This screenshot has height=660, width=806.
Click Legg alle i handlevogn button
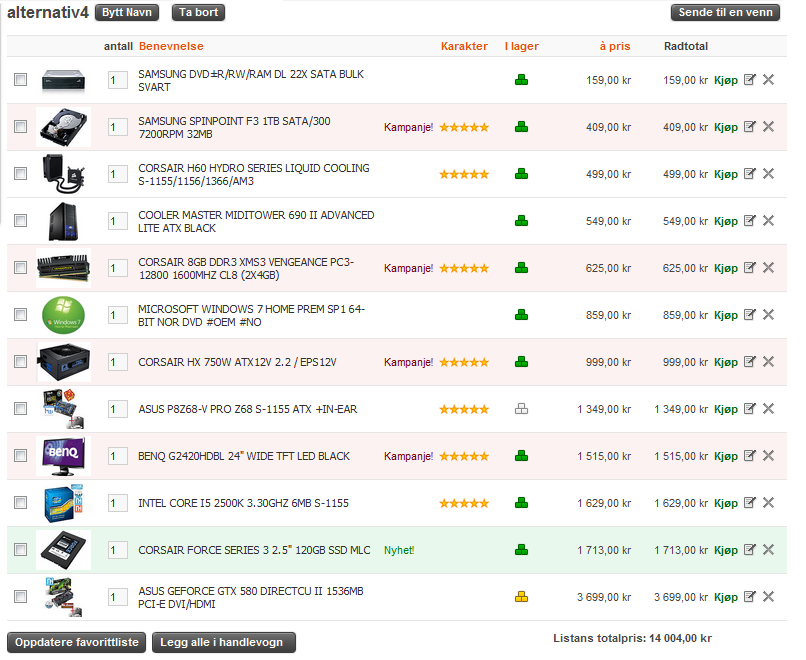[x=224, y=643]
